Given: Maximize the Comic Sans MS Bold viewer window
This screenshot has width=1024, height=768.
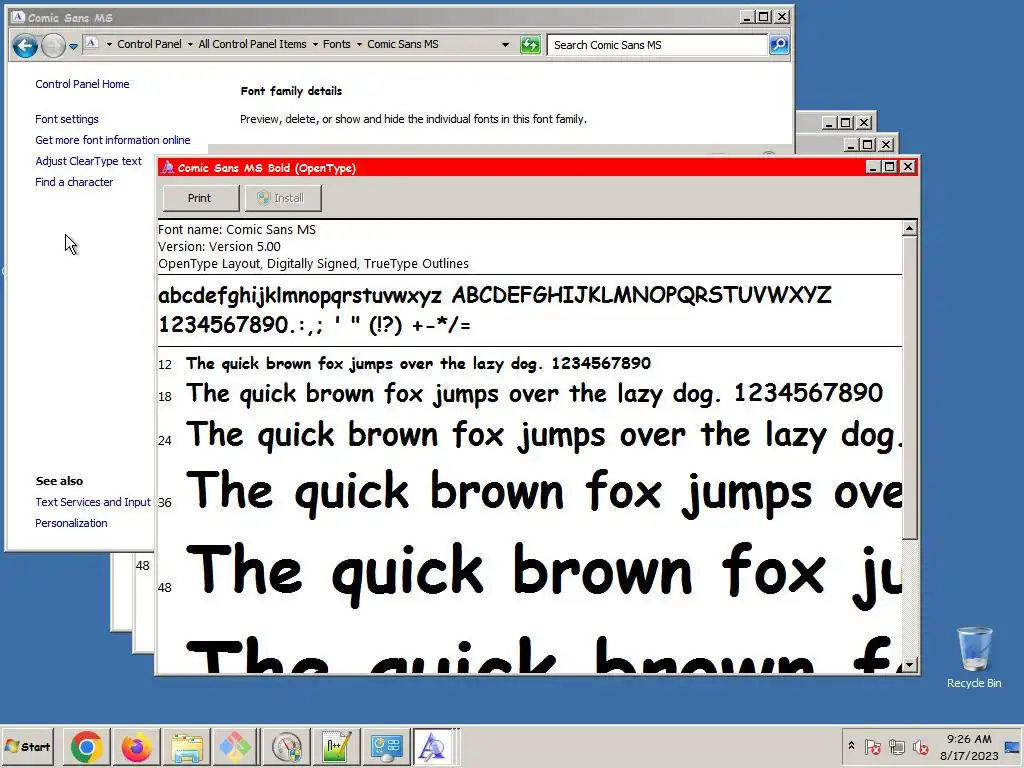Looking at the screenshot, I should (889, 167).
